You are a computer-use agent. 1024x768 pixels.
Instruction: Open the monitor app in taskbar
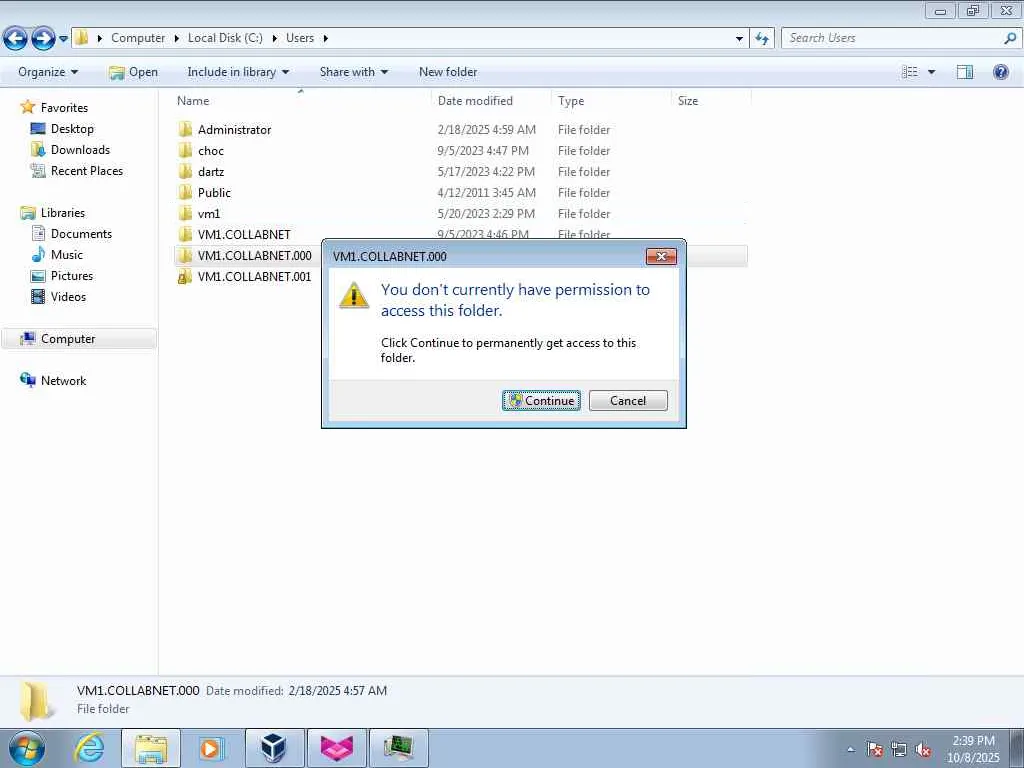pos(399,748)
